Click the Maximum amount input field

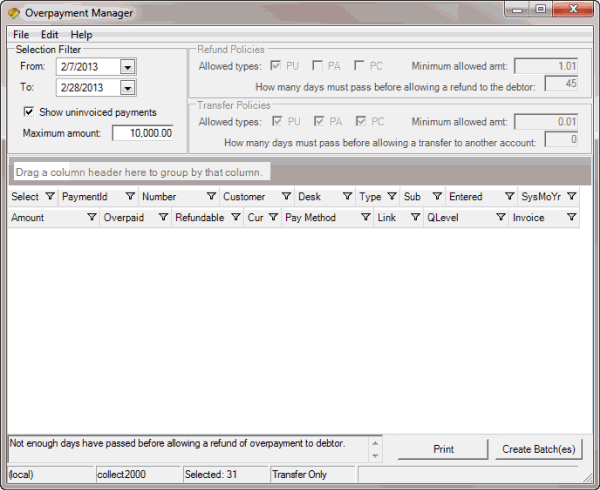[x=143, y=133]
